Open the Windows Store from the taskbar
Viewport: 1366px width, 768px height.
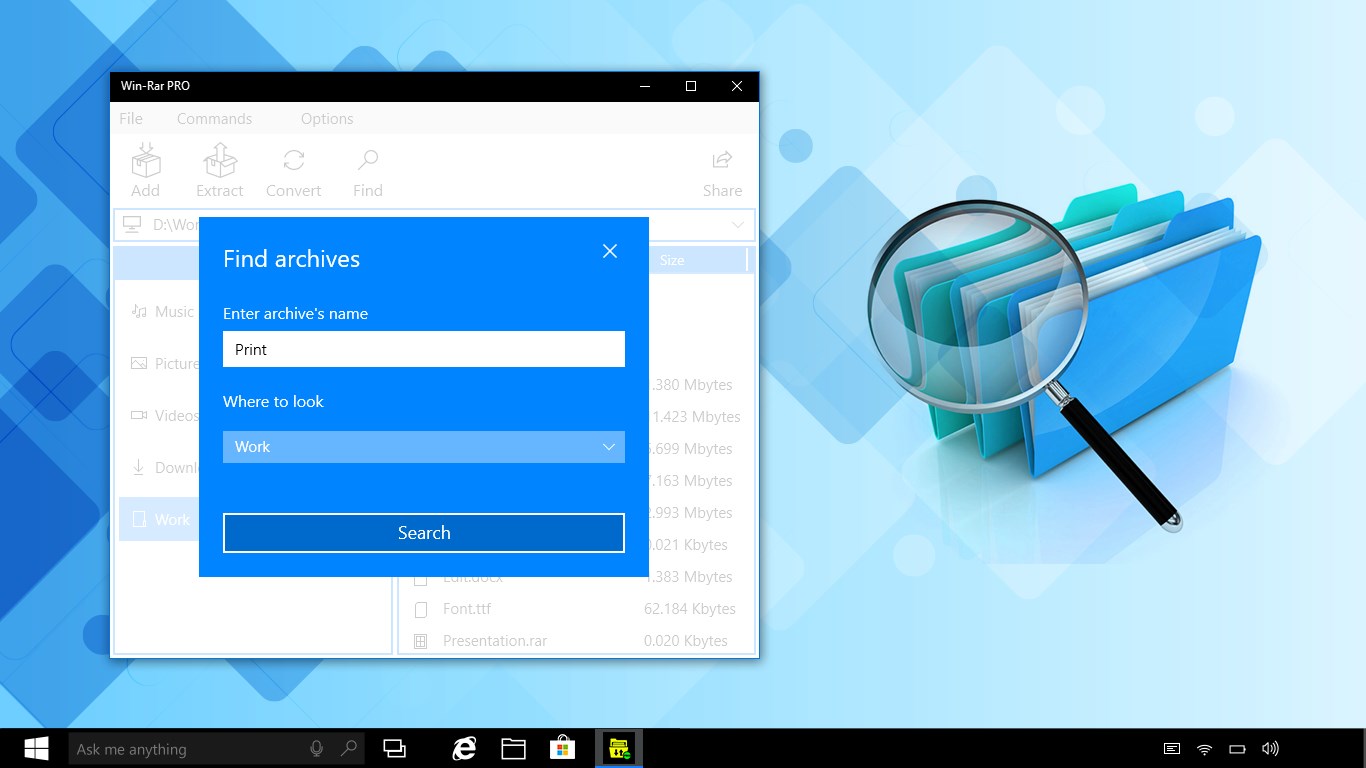[563, 749]
